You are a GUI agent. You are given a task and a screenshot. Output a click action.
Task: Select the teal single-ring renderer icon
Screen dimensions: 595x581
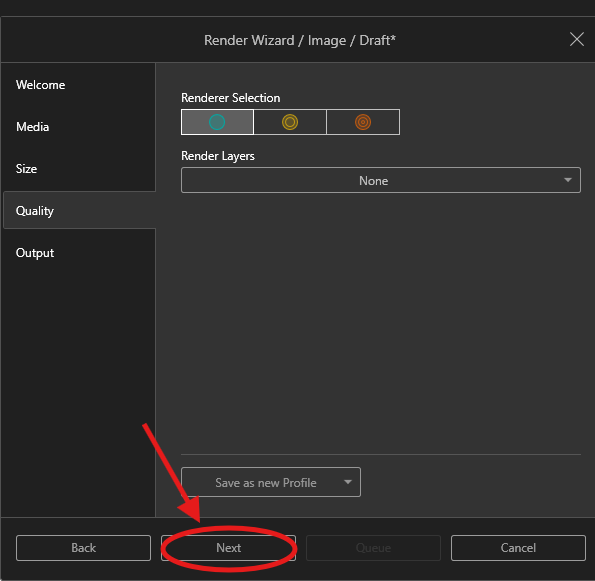[x=217, y=122]
